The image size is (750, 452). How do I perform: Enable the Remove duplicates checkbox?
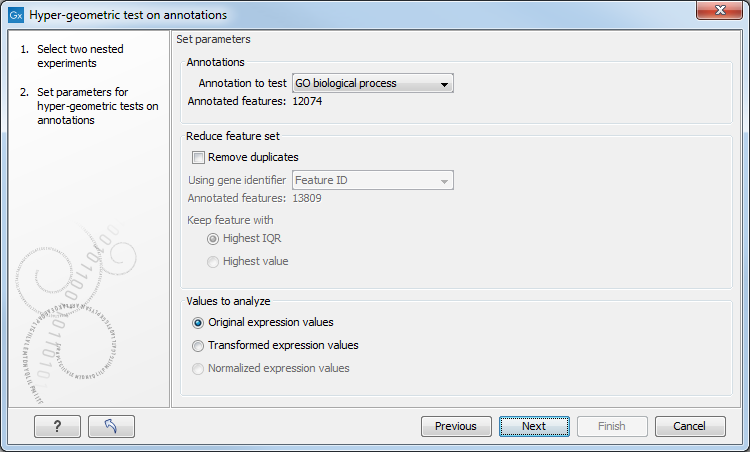pos(199,157)
